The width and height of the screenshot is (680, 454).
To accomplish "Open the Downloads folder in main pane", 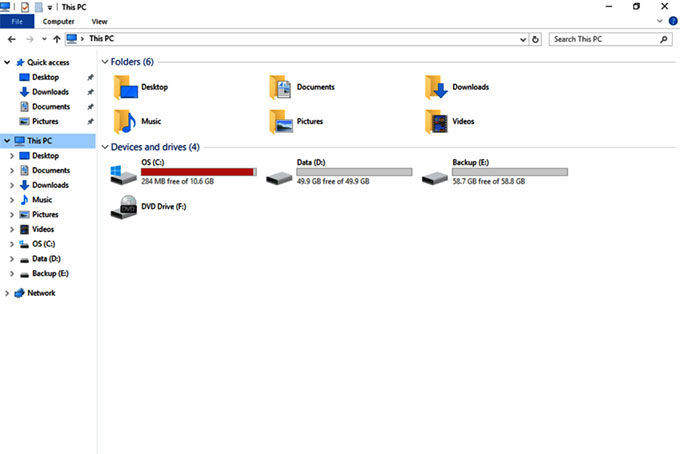I will tap(436, 87).
